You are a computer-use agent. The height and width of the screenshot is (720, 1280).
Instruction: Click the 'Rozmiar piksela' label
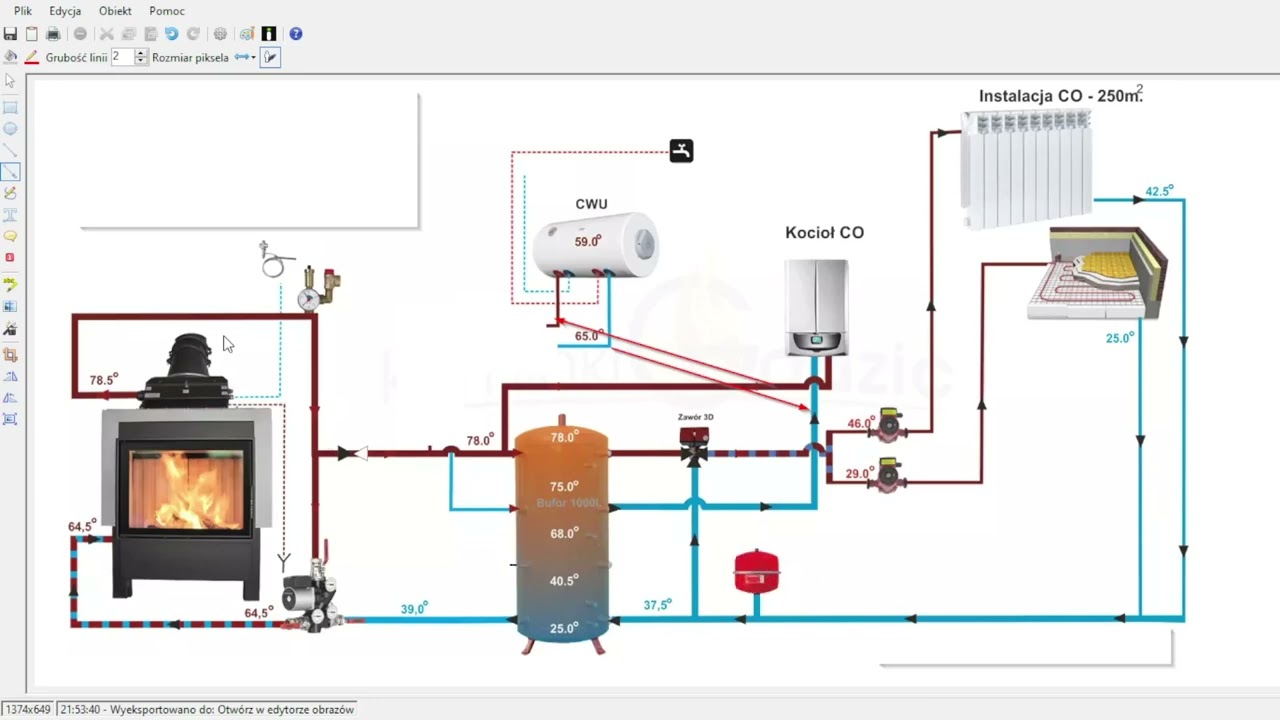190,58
